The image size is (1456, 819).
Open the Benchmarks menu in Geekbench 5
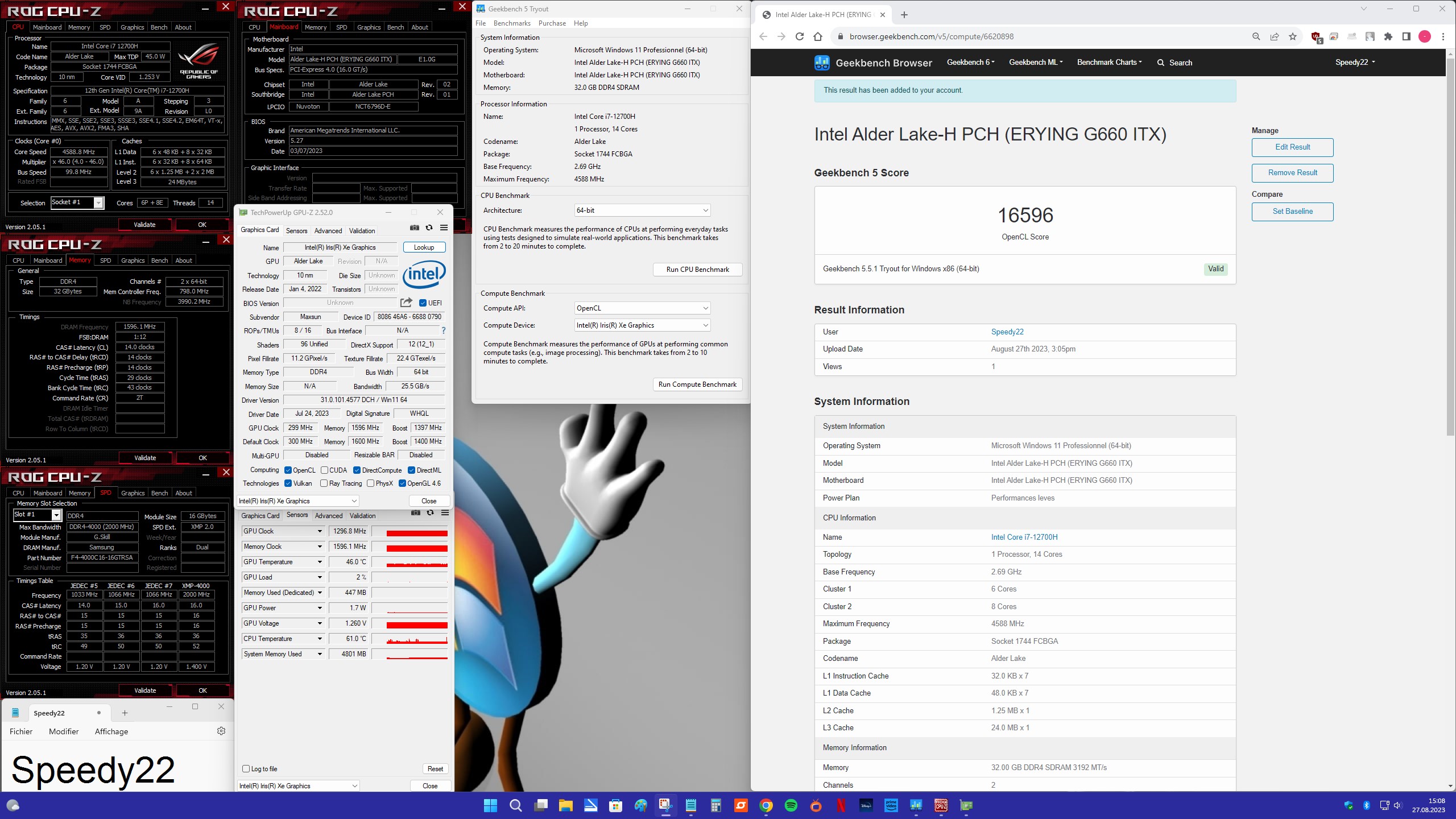coord(512,23)
